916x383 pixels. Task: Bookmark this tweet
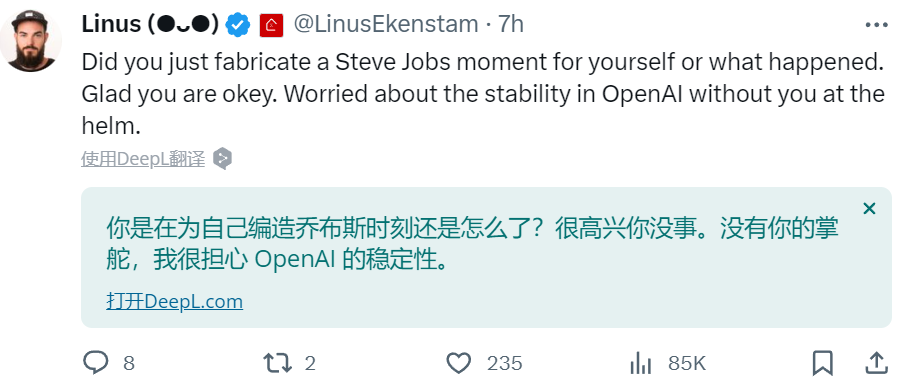tap(823, 364)
